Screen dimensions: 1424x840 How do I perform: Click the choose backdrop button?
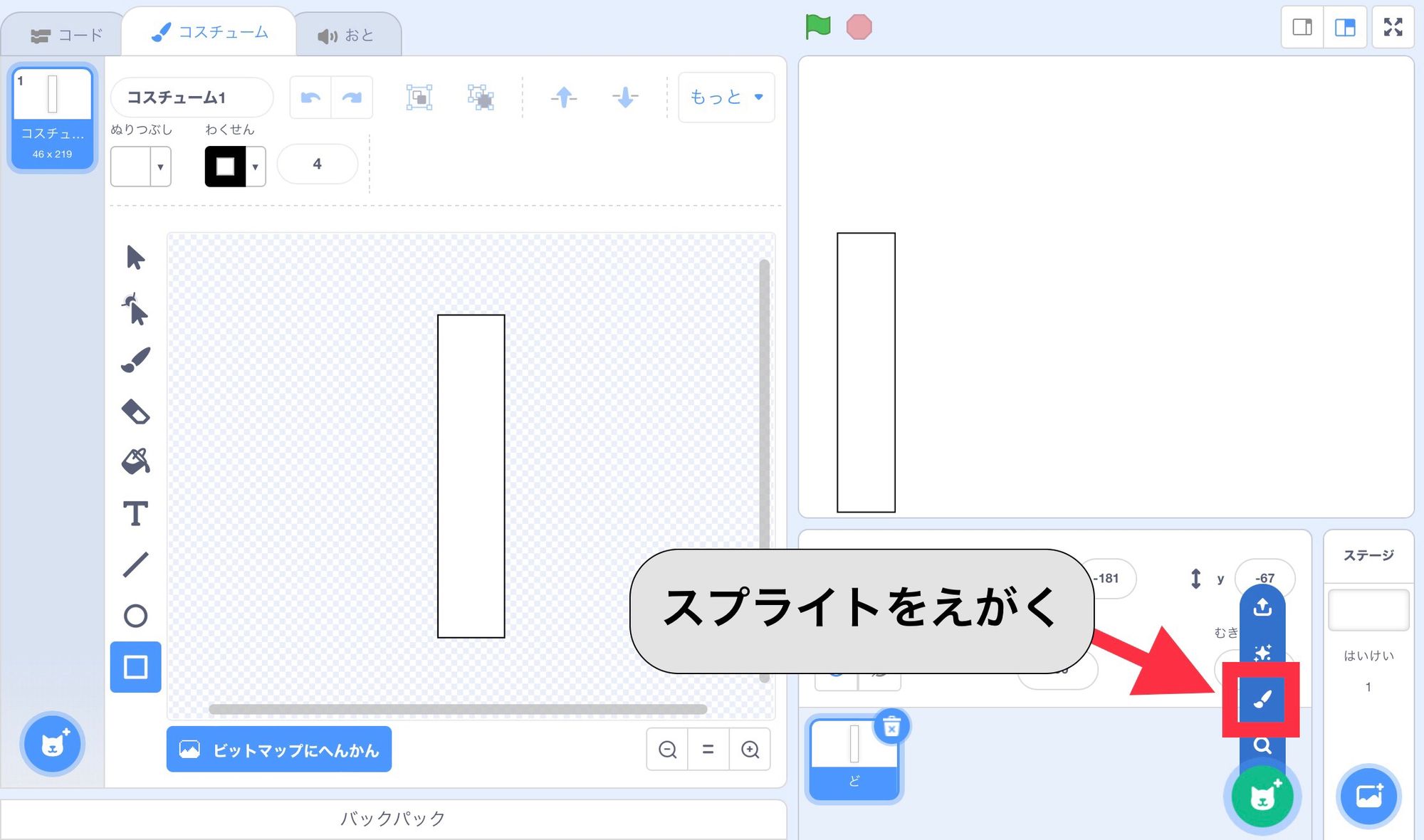coord(1369,796)
